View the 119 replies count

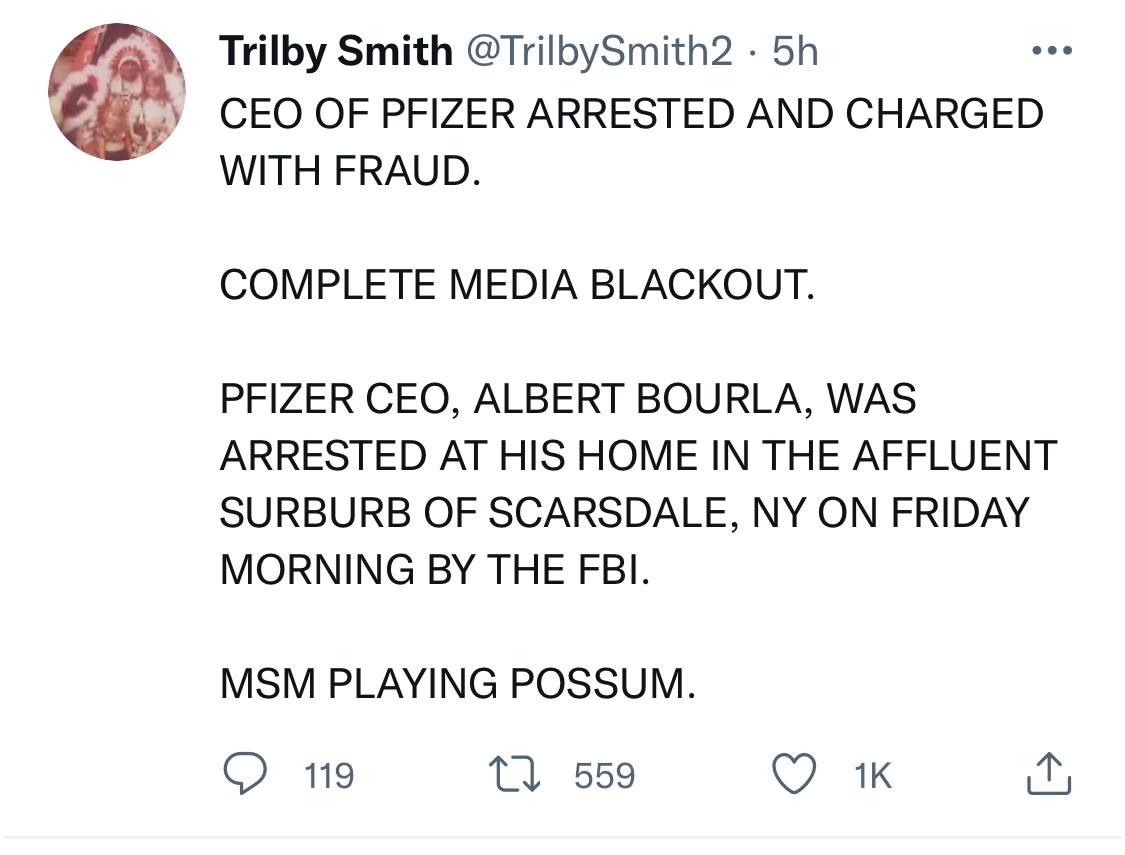coord(329,775)
